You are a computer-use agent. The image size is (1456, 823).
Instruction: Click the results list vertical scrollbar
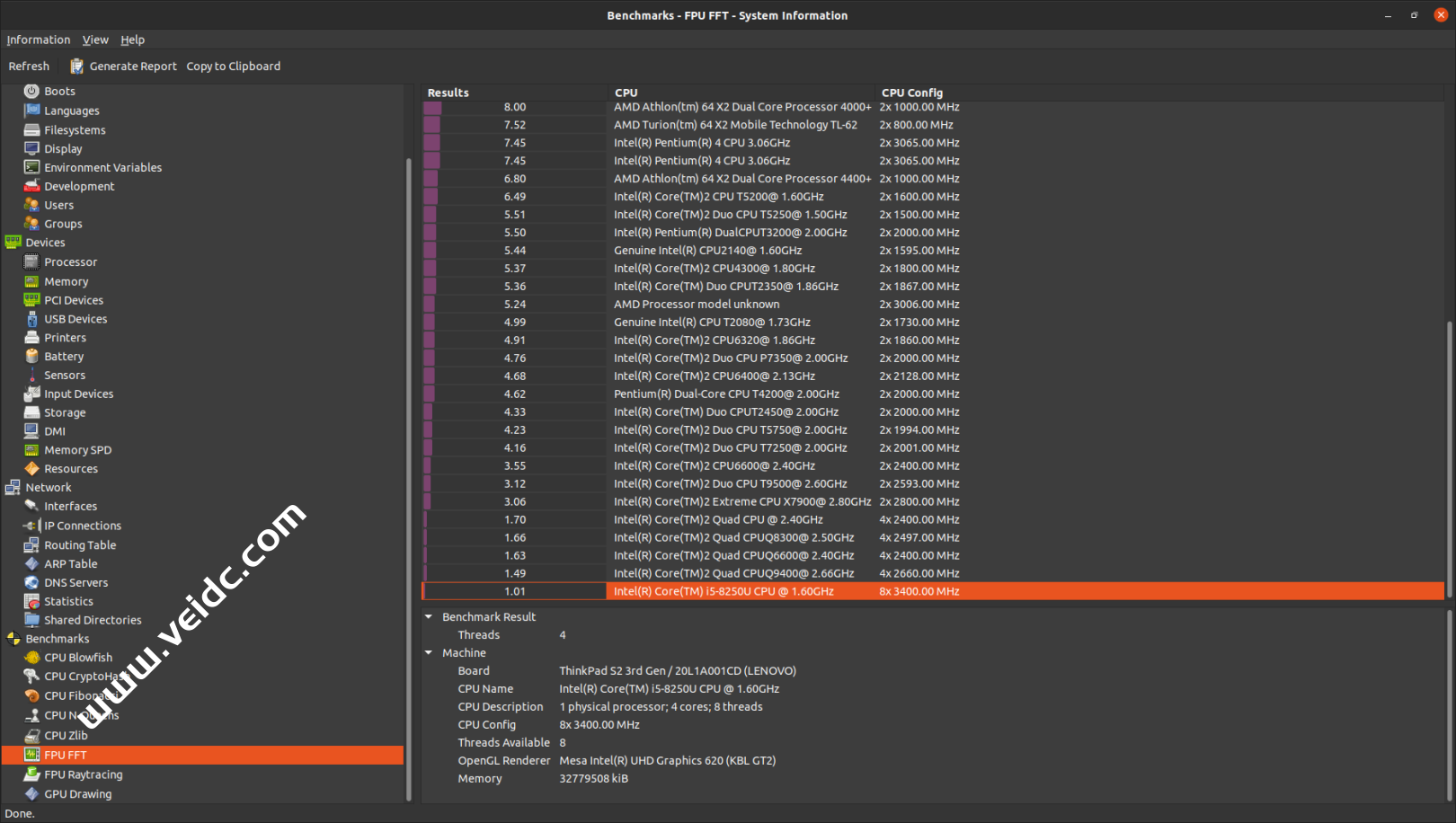(1449, 449)
